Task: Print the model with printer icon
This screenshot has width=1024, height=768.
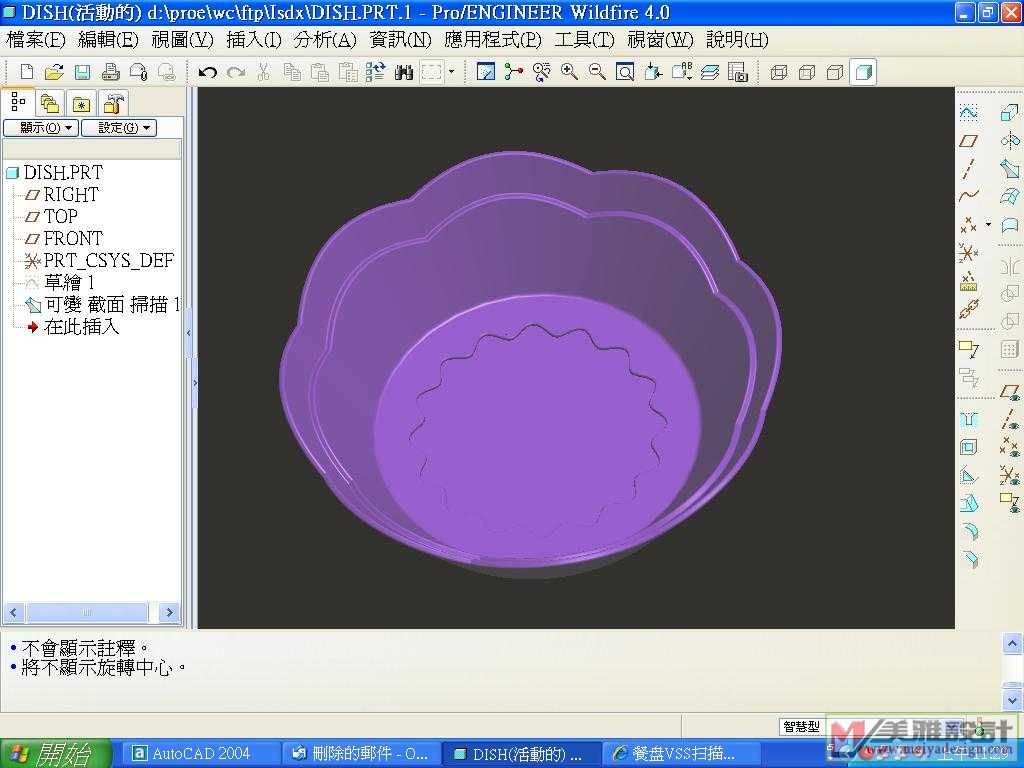Action: pos(110,71)
